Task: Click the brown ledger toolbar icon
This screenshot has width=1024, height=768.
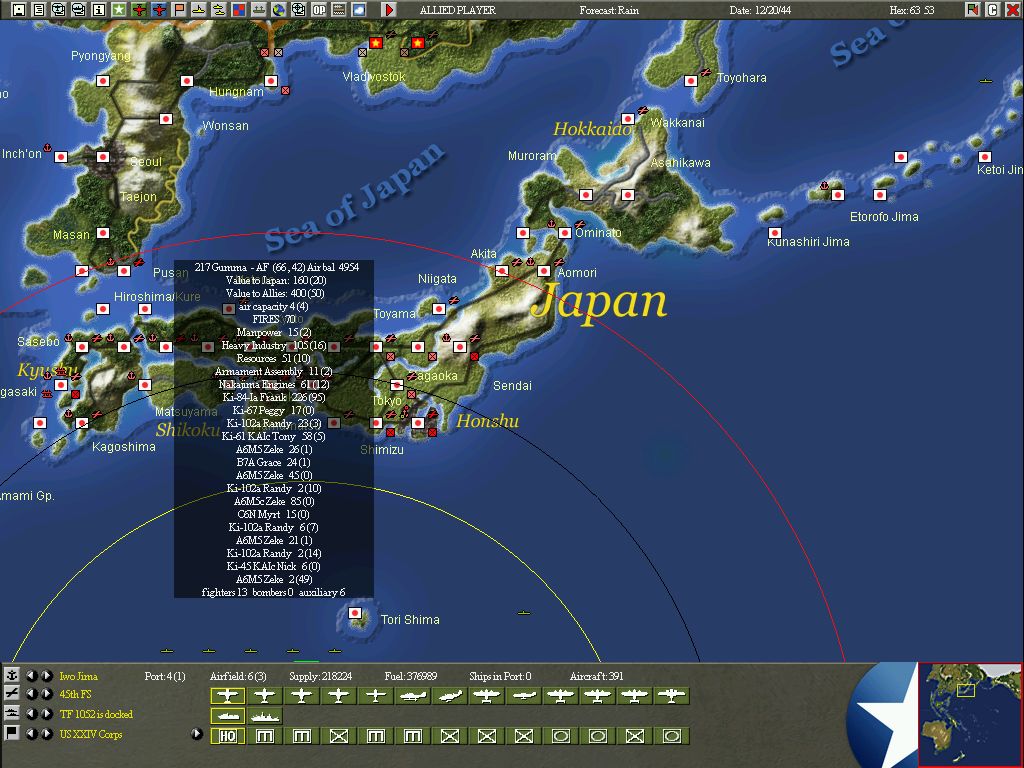Action: click(339, 10)
